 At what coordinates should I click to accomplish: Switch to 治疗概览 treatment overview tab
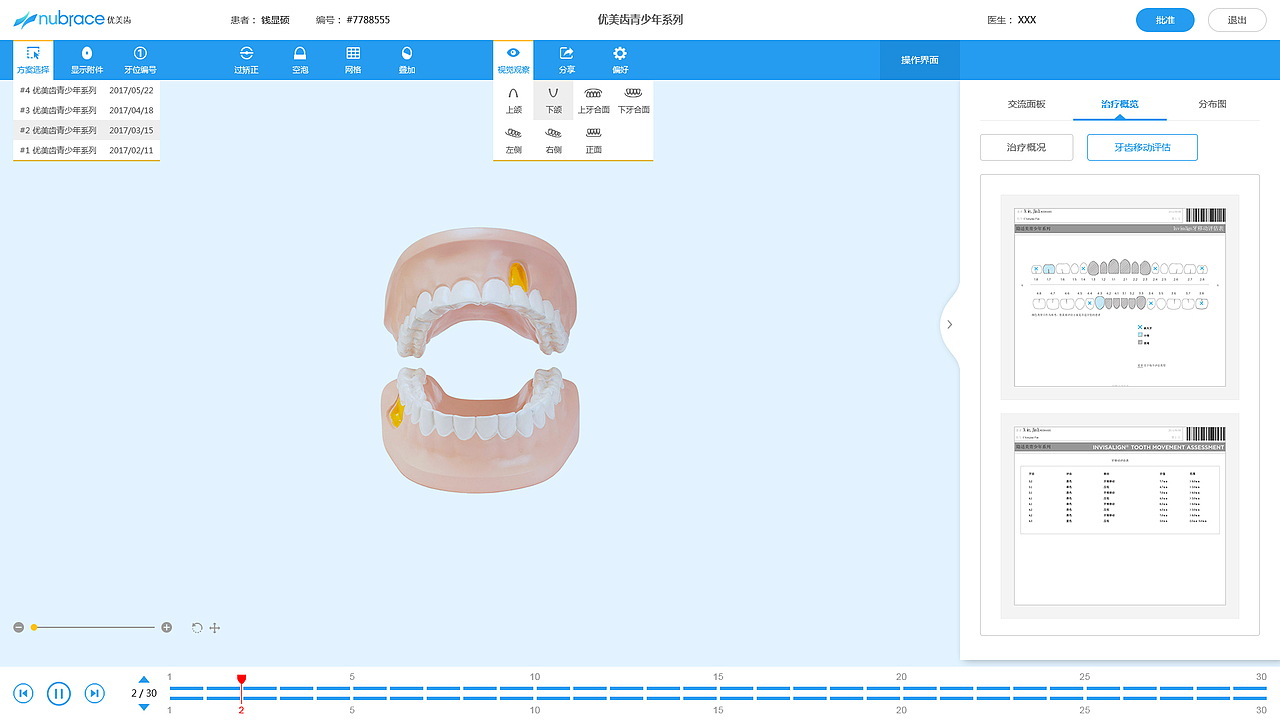[x=1119, y=104]
